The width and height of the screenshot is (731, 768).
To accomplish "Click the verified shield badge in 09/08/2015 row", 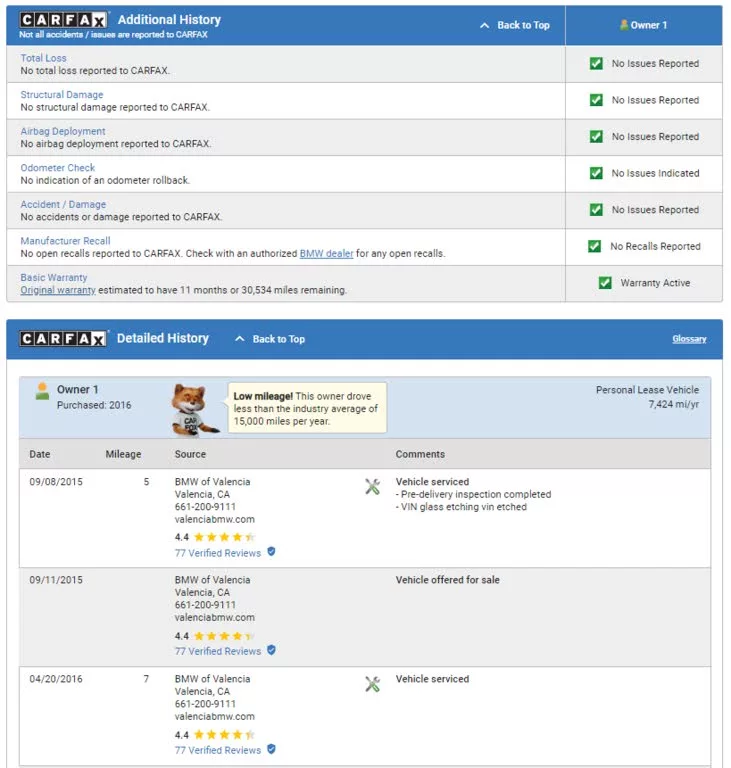I will click(x=271, y=552).
